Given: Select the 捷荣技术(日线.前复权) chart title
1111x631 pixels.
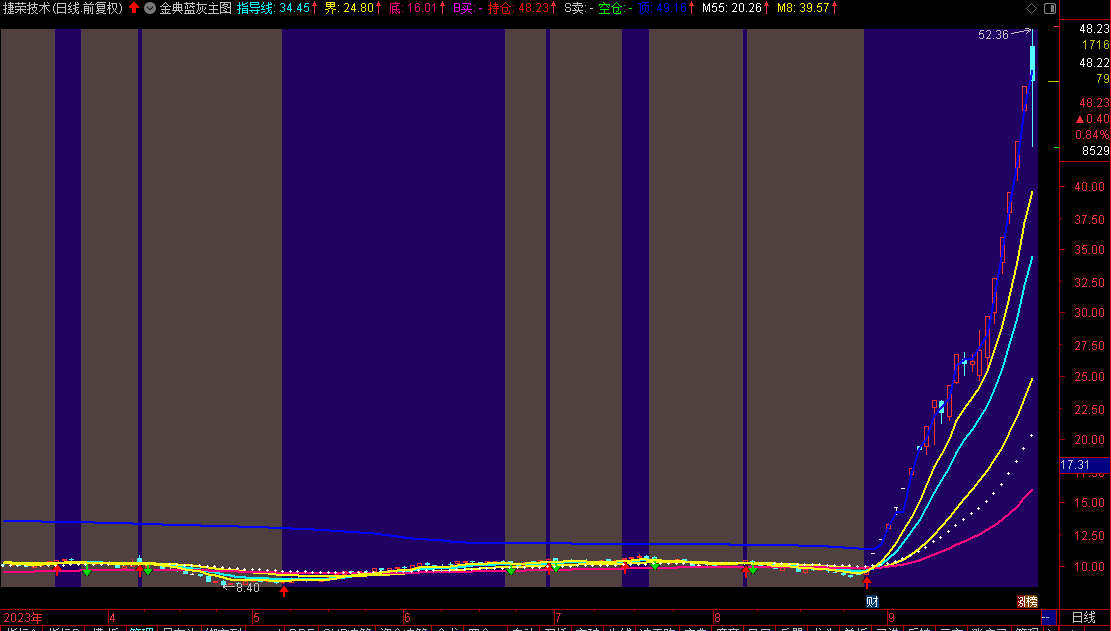Looking at the screenshot, I should (63, 8).
